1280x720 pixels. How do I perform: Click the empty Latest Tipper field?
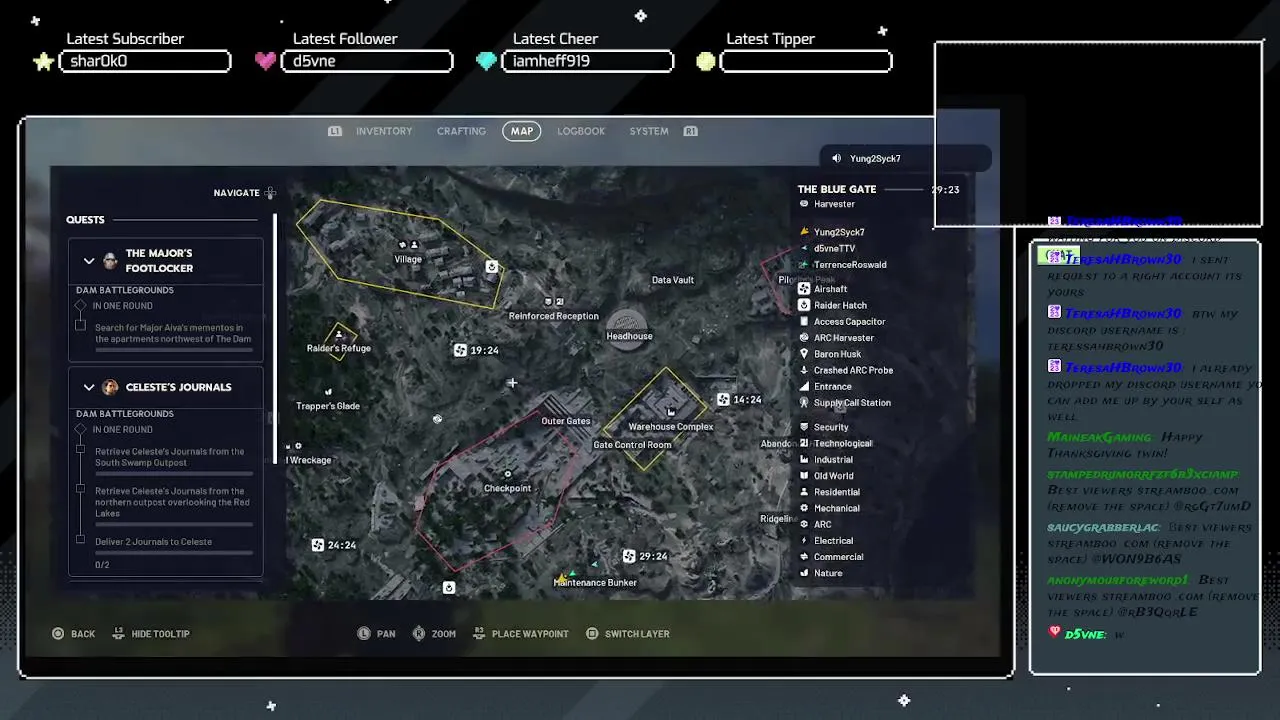[x=805, y=61]
